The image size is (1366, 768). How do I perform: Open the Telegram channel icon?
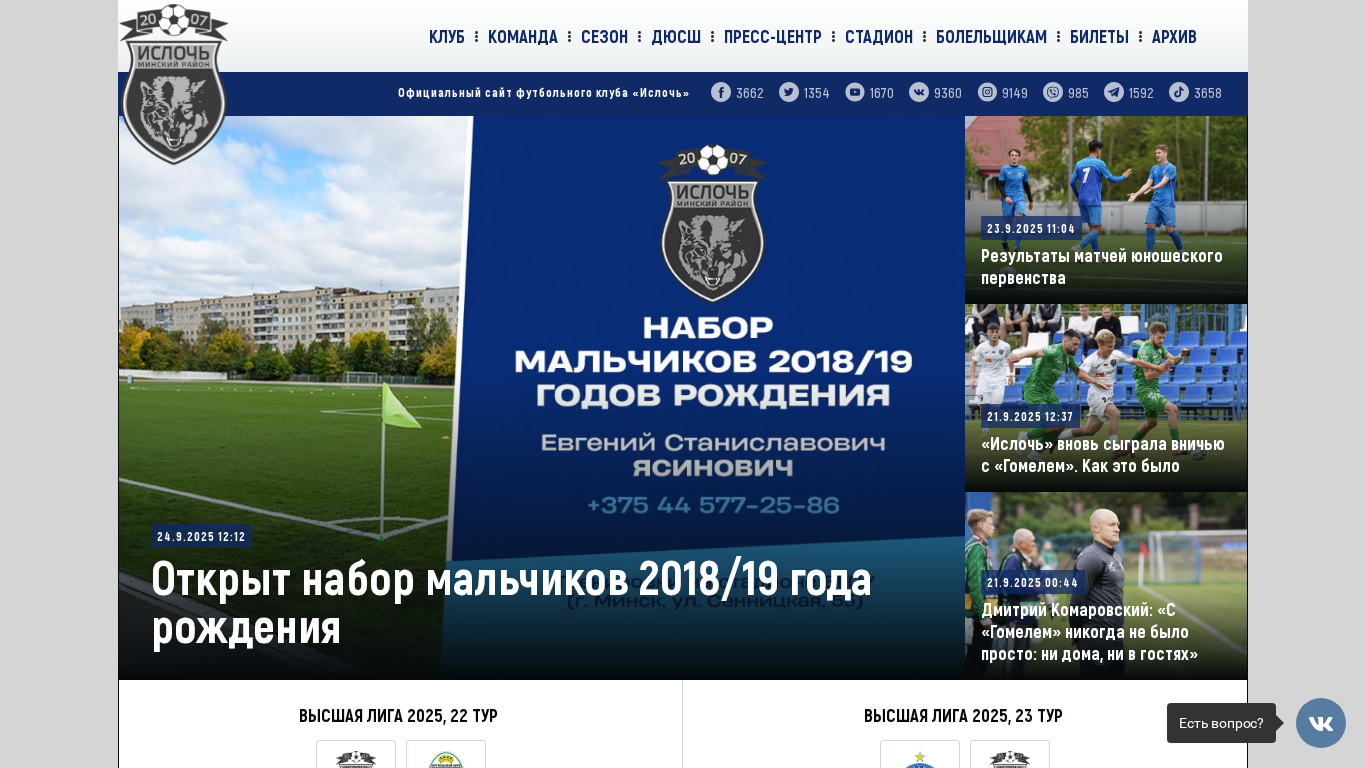click(1114, 92)
